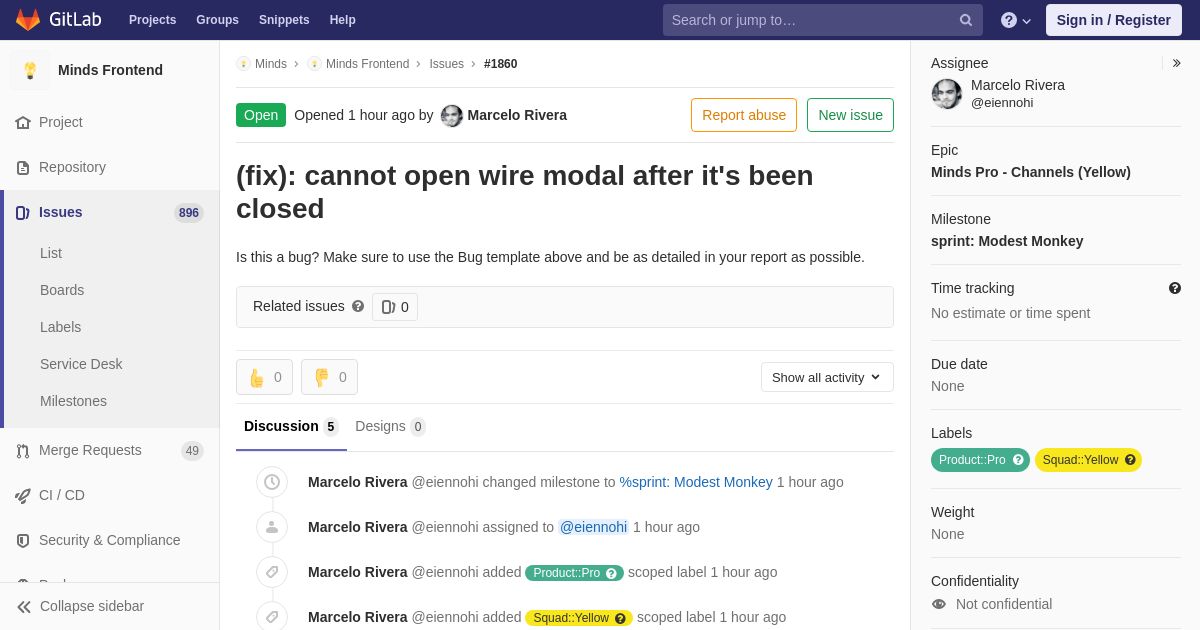Click the Search or jump to field

tap(822, 20)
